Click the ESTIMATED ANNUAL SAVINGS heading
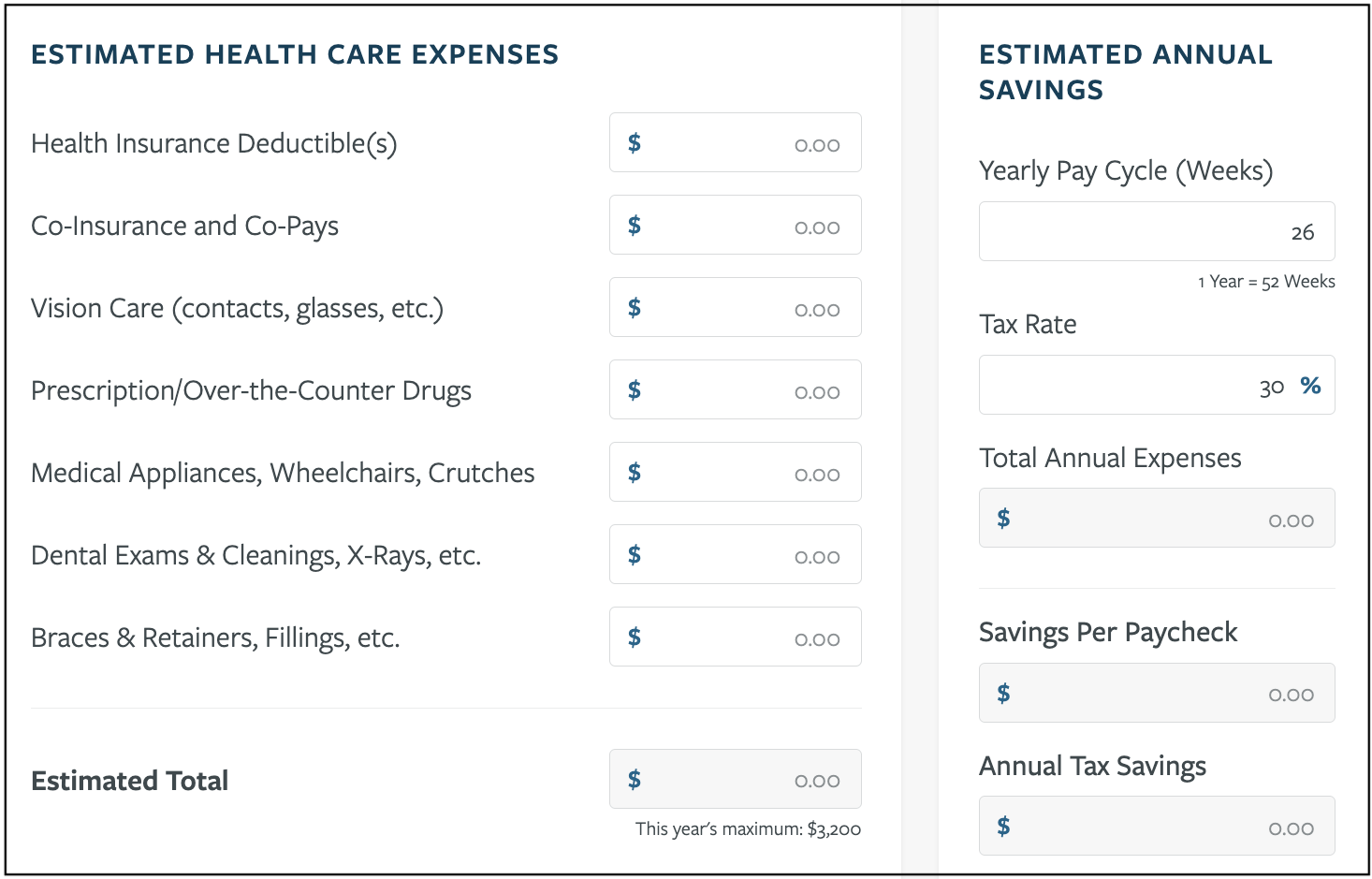This screenshot has height=879, width=1372. (x=1126, y=72)
